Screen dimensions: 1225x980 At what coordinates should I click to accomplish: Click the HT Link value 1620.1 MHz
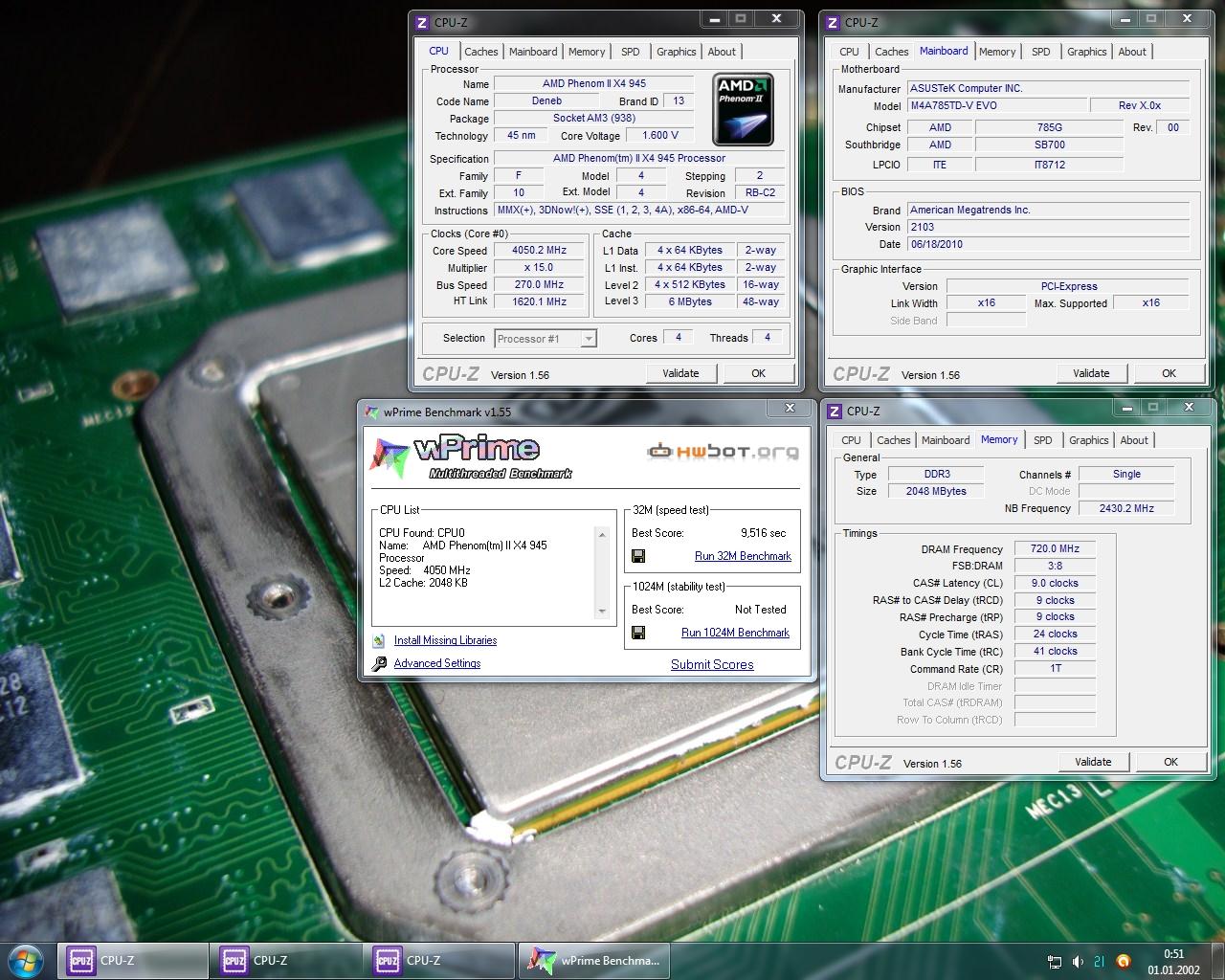539,301
